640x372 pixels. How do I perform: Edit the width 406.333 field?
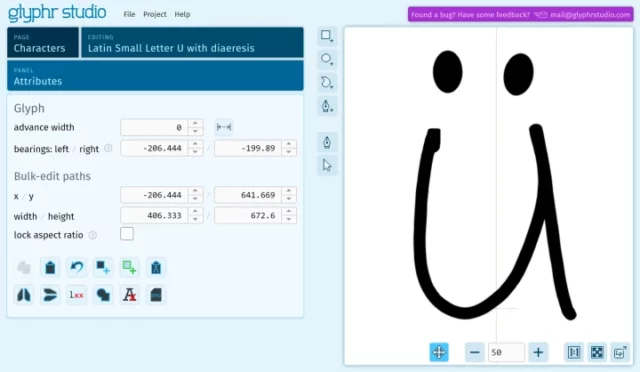point(154,216)
